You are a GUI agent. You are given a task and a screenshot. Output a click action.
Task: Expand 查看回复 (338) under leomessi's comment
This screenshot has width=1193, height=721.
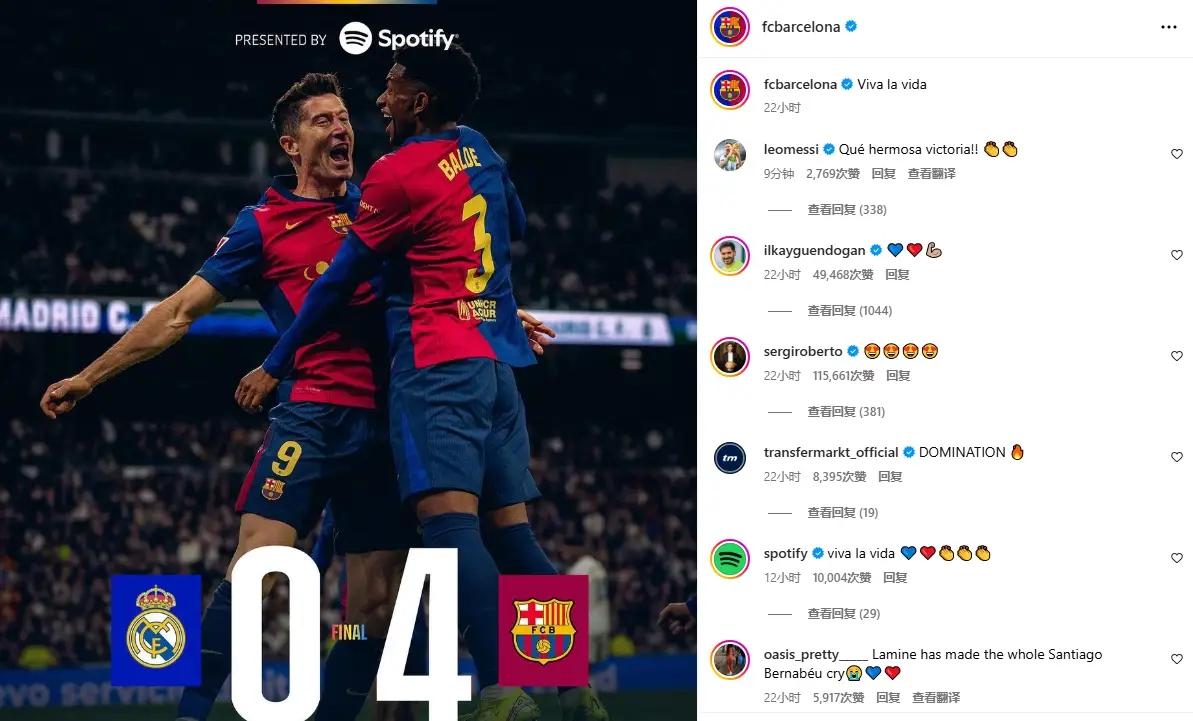click(x=847, y=210)
